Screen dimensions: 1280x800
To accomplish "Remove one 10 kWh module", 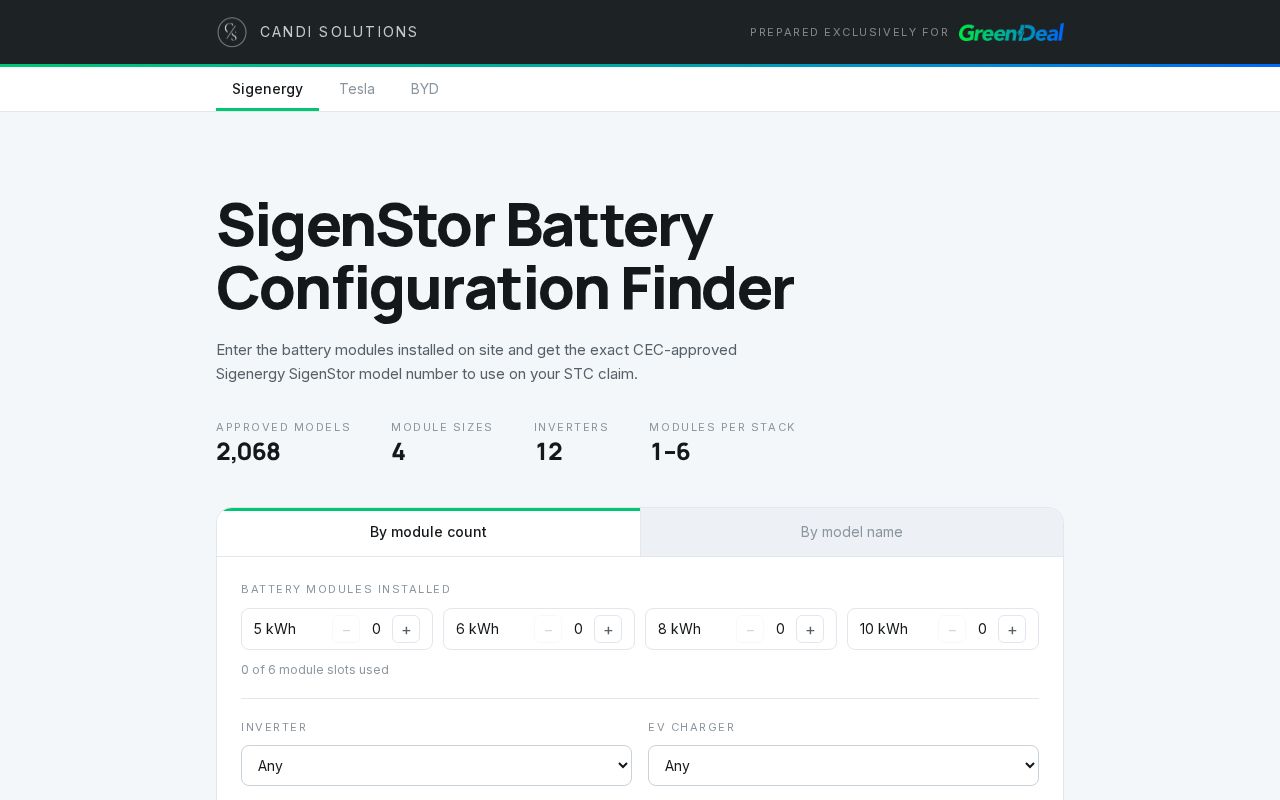I will (952, 629).
